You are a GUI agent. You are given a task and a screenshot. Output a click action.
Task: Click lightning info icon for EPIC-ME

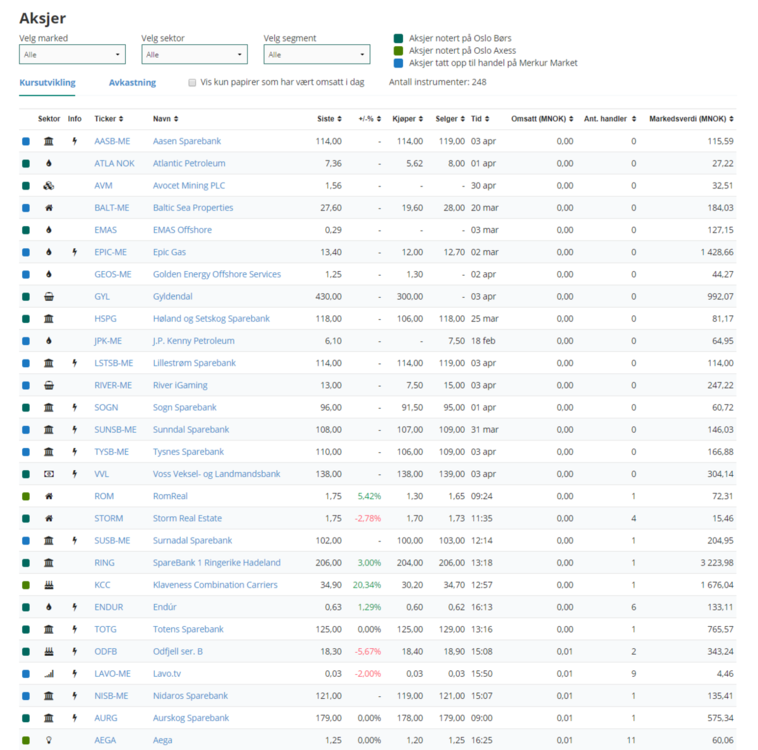[x=74, y=252]
